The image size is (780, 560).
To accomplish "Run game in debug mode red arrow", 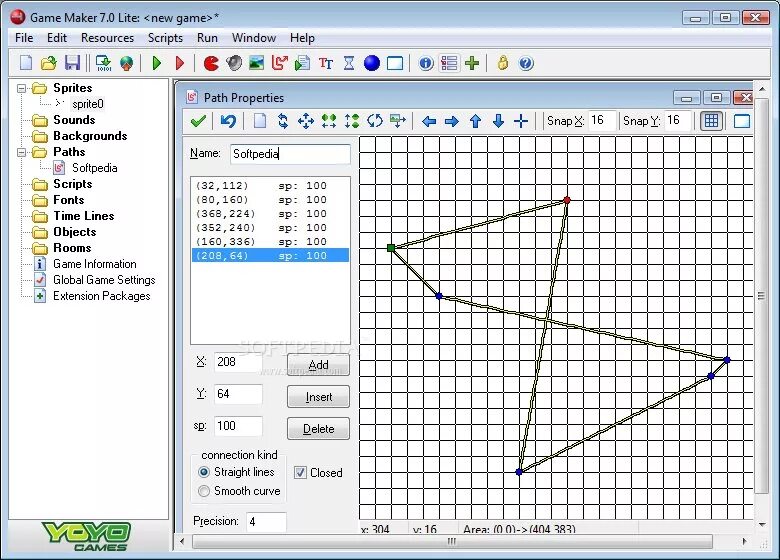I will 180,63.
